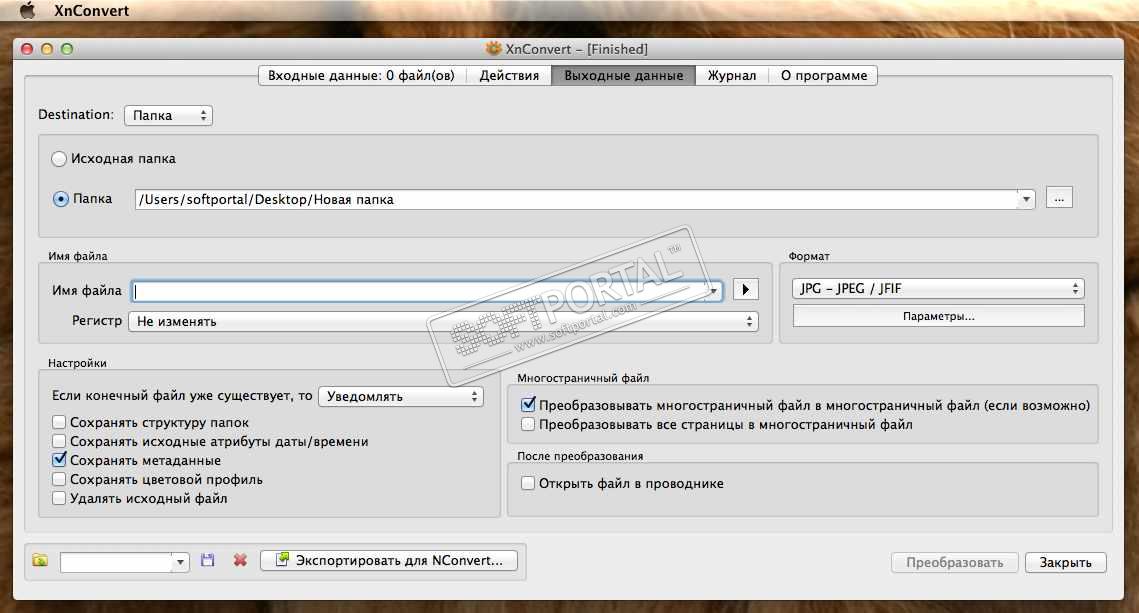Click the Параметры... button
The image size is (1139, 613).
[939, 317]
